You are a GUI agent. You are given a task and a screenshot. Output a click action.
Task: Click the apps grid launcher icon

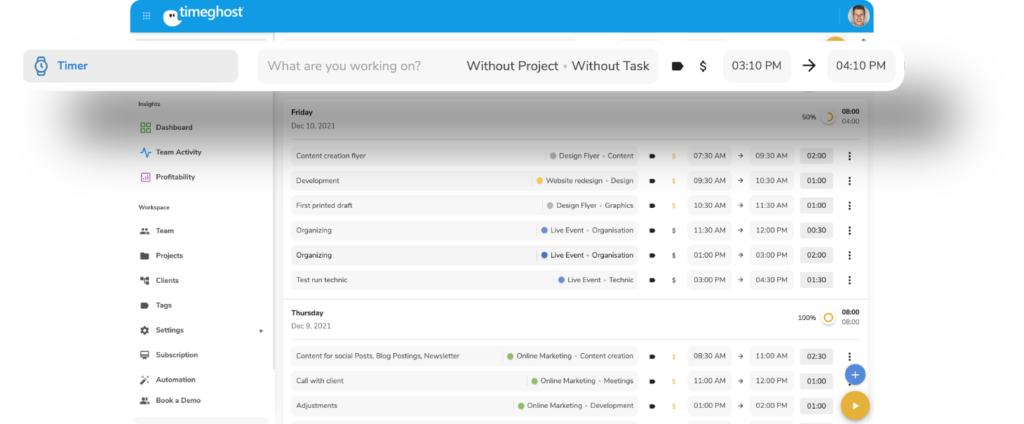click(x=147, y=15)
